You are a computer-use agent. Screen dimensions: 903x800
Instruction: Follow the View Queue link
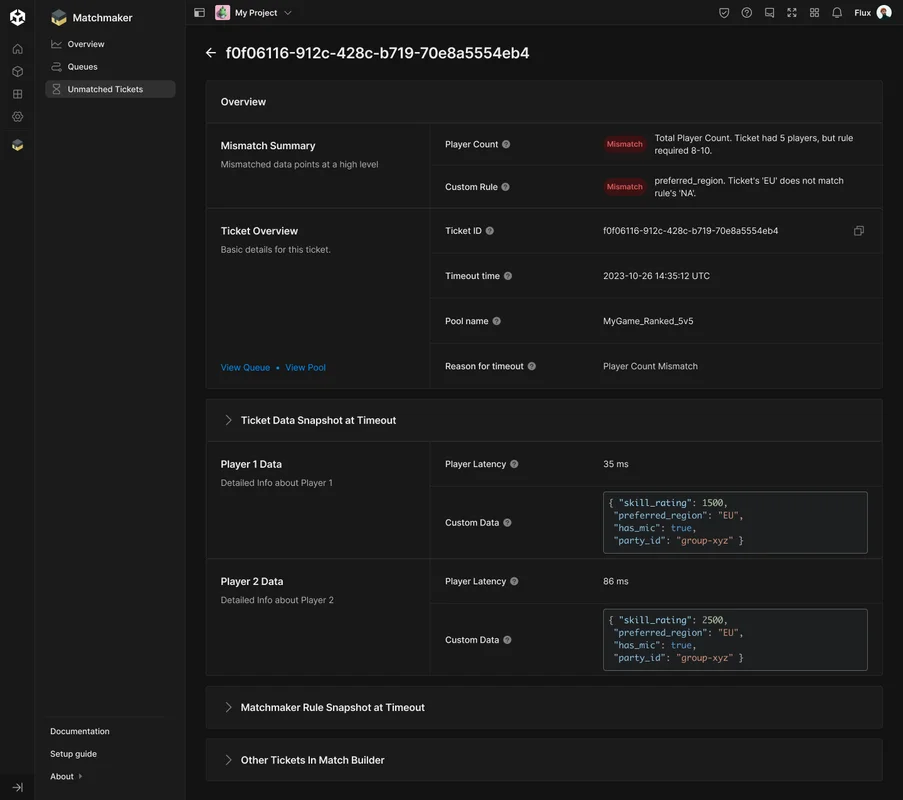point(245,367)
